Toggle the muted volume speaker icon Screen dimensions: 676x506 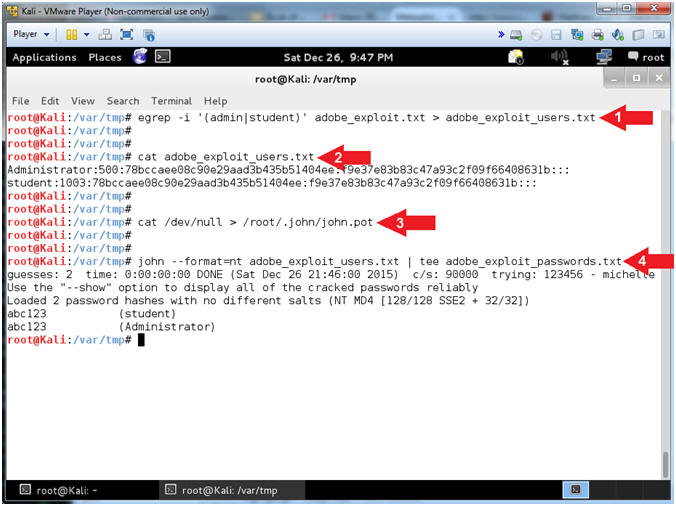coord(560,57)
